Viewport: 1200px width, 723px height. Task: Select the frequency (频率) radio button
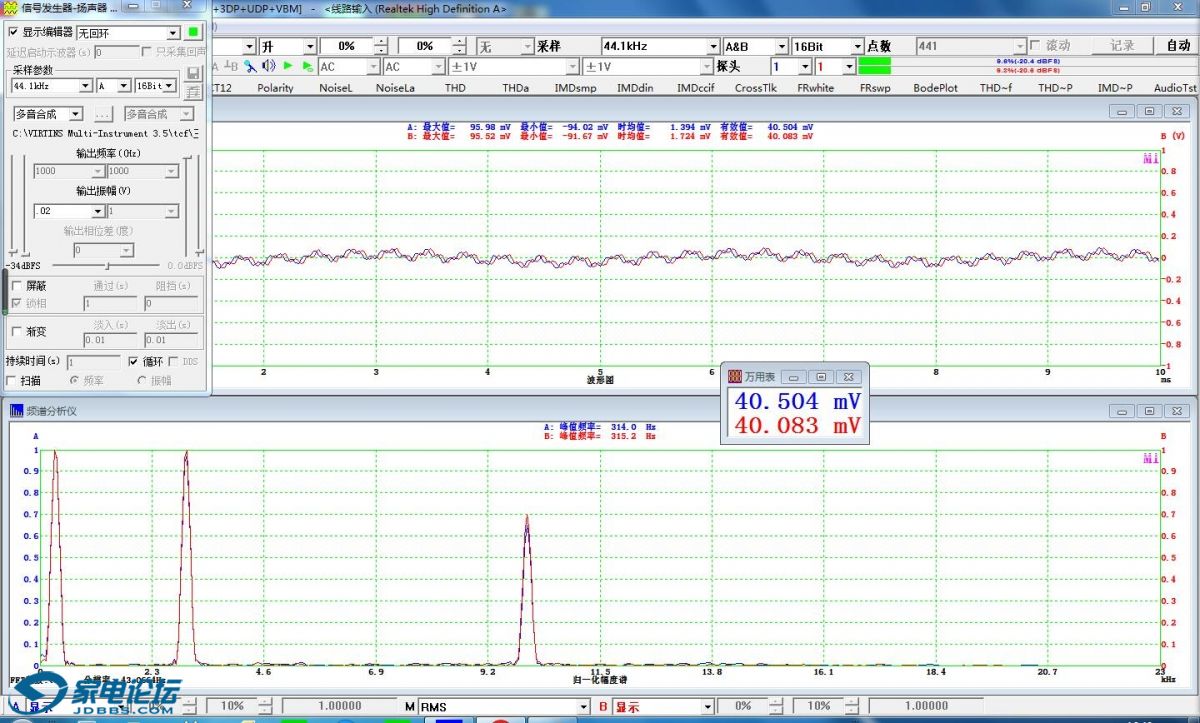[74, 380]
